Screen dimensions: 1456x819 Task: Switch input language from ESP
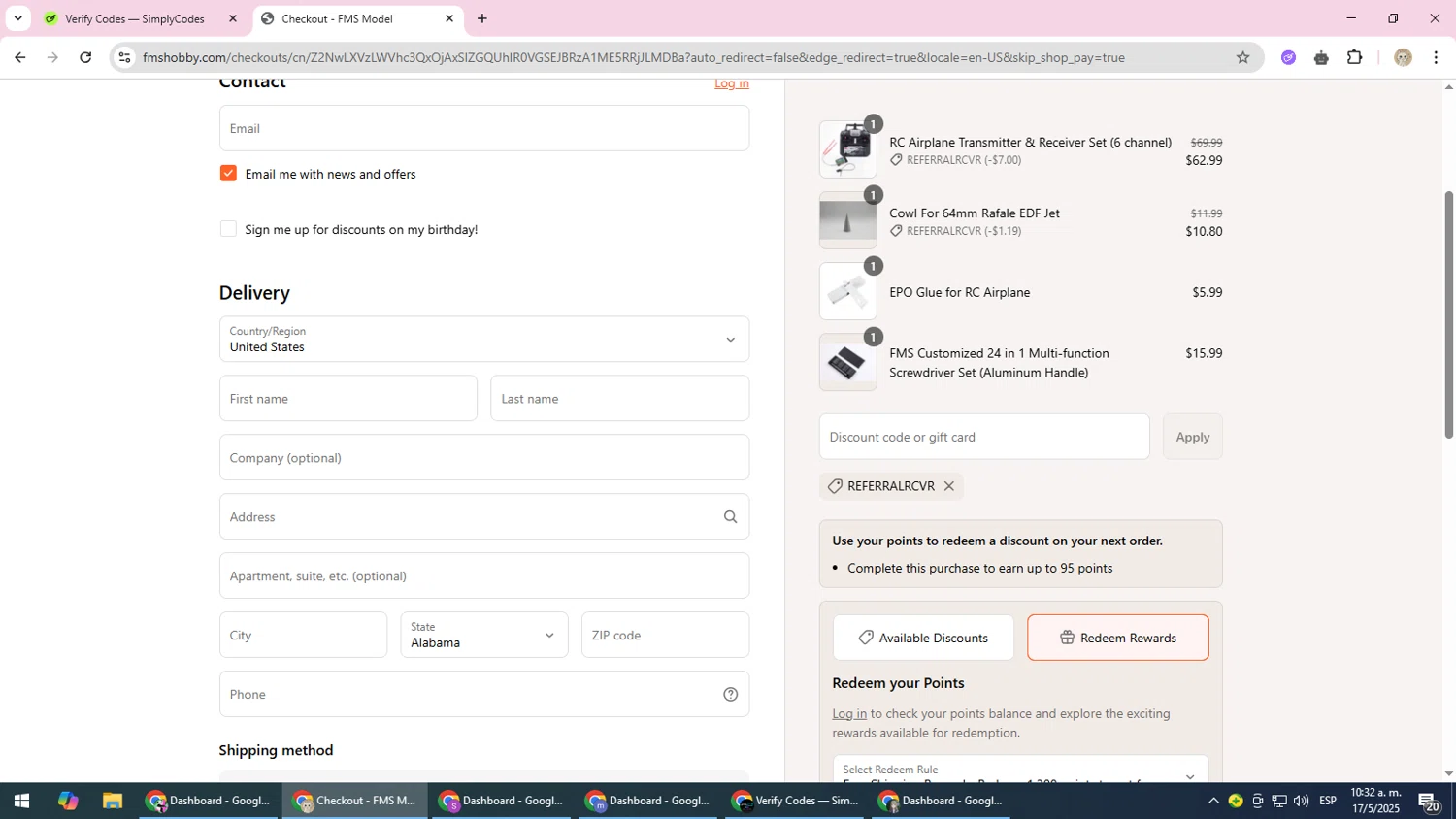pos(1328,801)
